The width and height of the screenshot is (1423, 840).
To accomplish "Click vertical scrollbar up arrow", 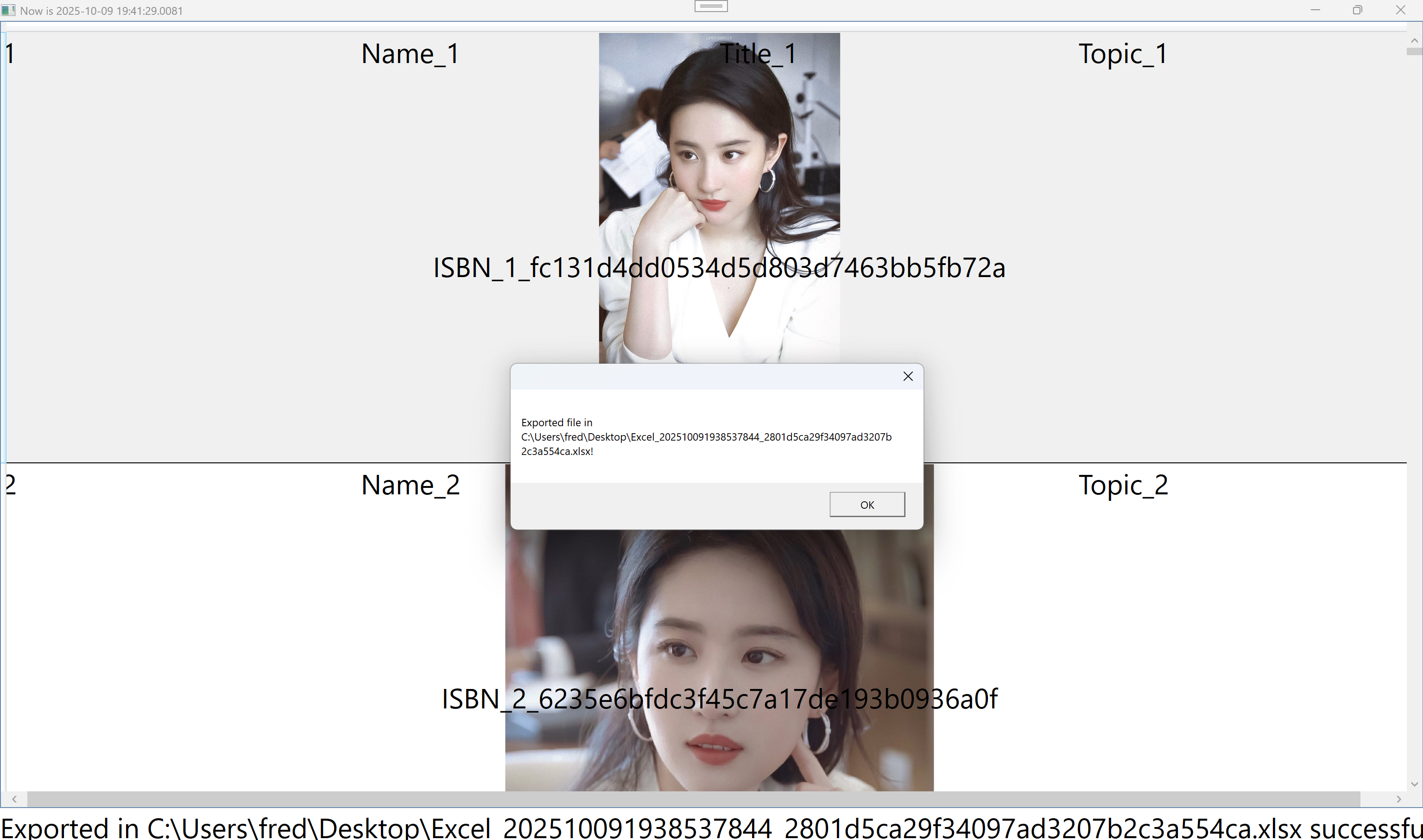I will pyautogui.click(x=1414, y=41).
